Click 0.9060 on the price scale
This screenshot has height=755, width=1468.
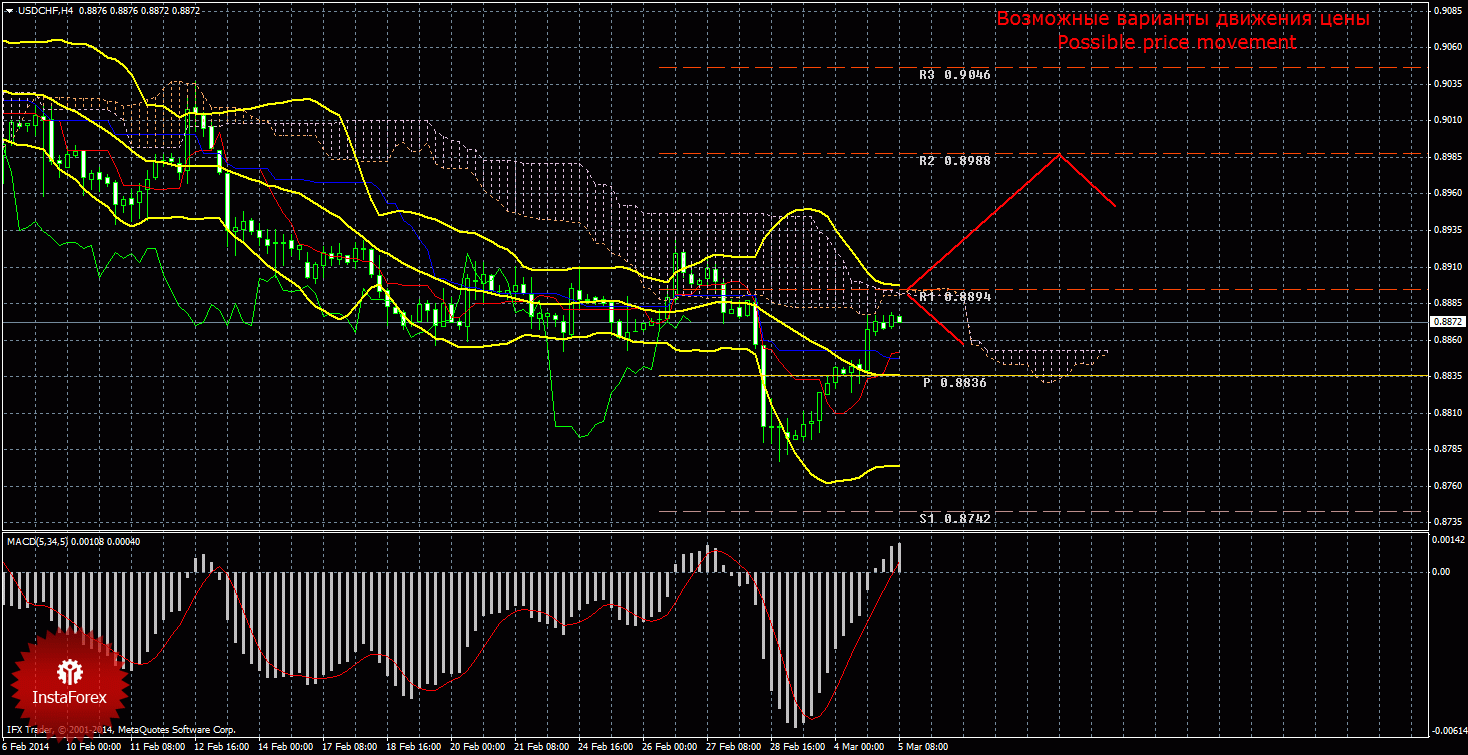1447,47
